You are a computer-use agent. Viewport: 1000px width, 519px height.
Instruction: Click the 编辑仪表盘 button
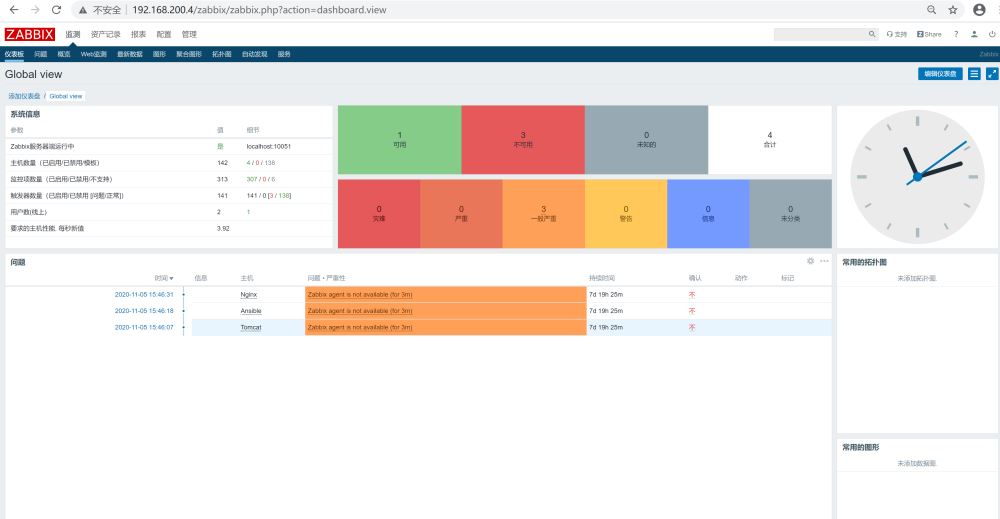pos(940,74)
